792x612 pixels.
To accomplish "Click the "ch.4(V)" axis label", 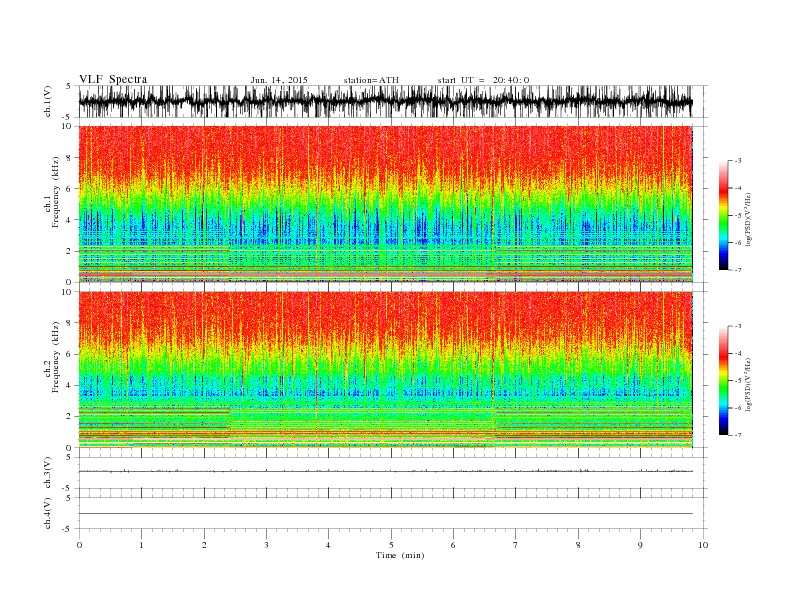I will coord(48,513).
